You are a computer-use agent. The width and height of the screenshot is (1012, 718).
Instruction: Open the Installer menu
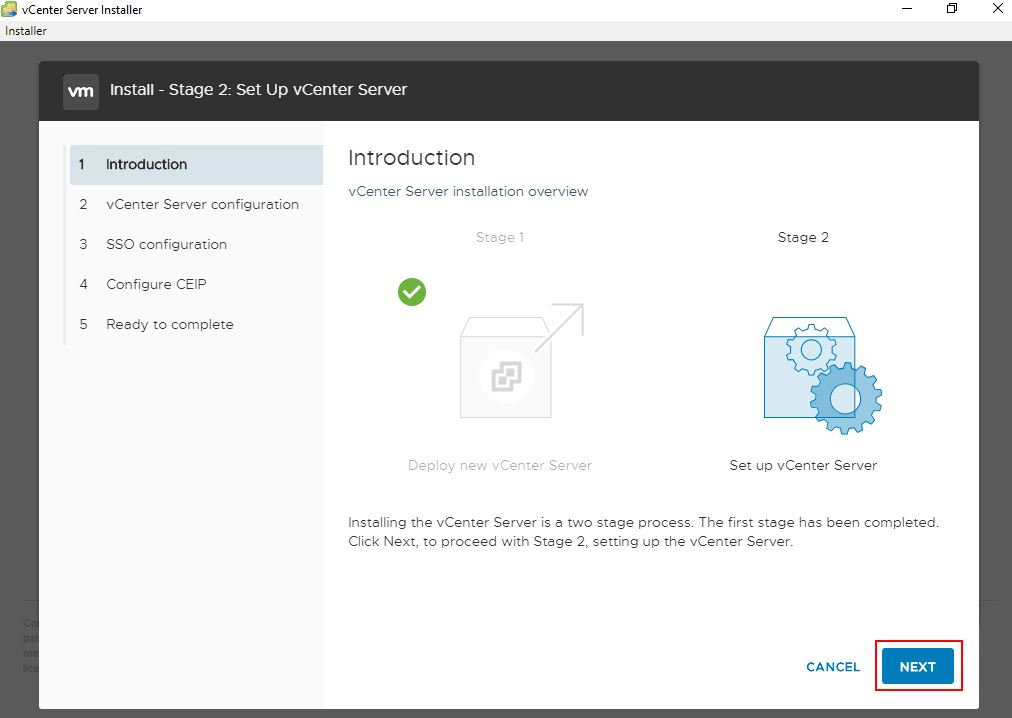[x=26, y=30]
